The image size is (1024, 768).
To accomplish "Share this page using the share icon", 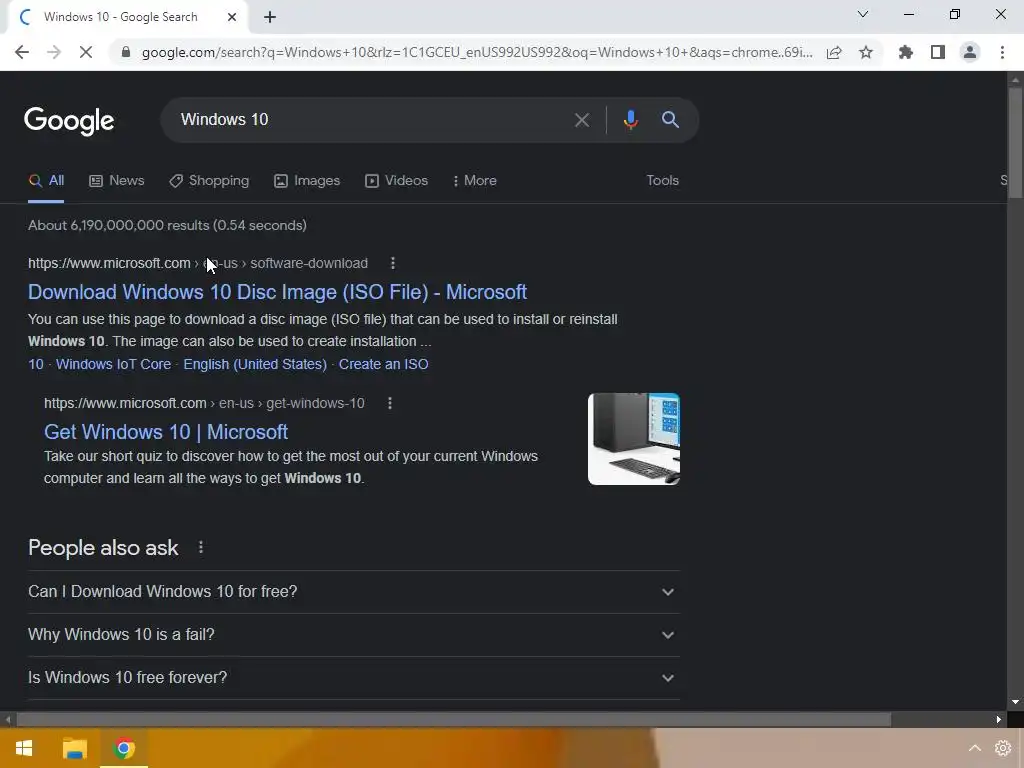I will pos(834,52).
